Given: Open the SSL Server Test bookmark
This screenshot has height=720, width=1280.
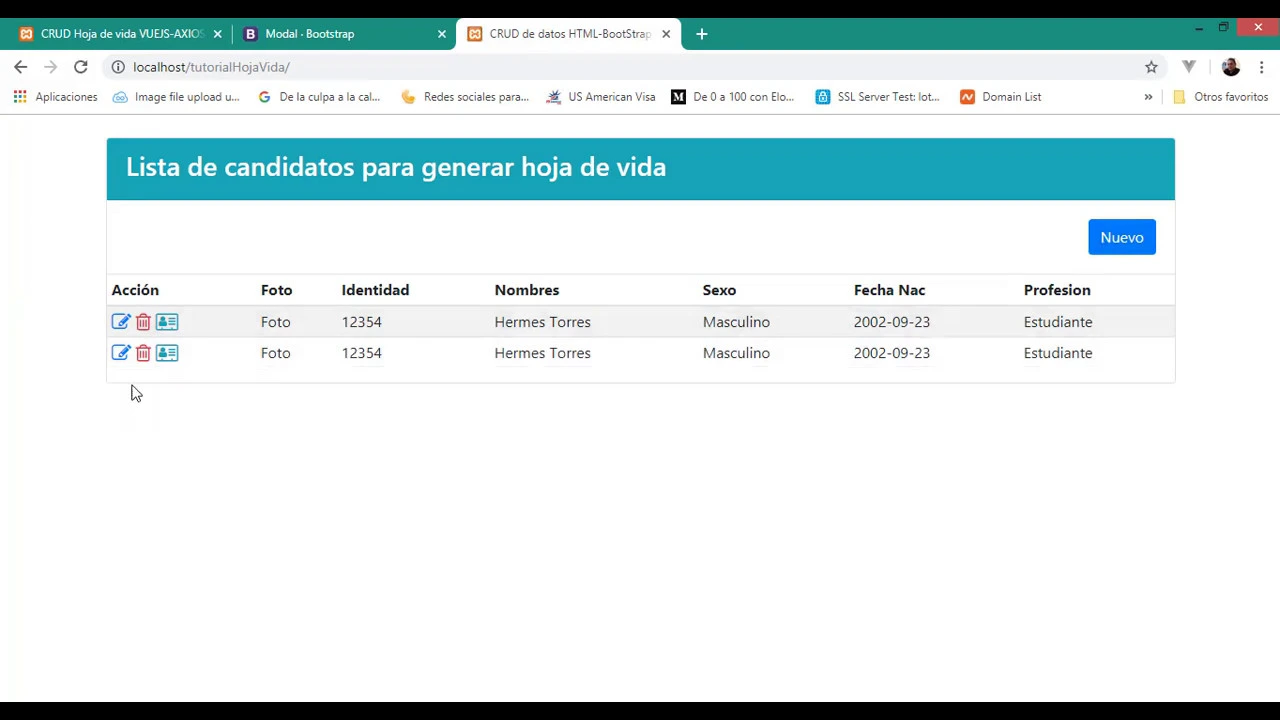Looking at the screenshot, I should click(x=878, y=97).
